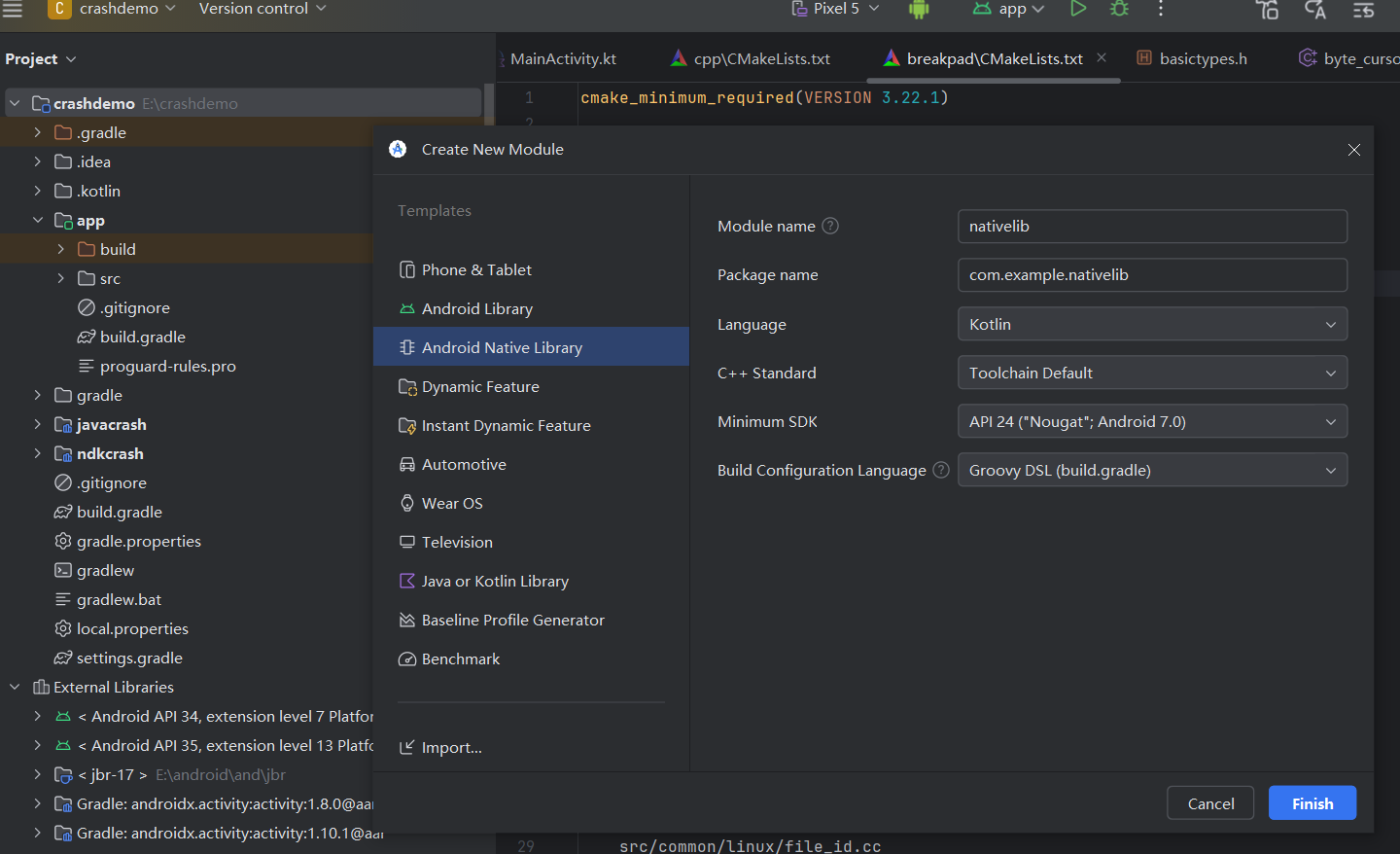Open the crashdemo project dropdown
Image resolution: width=1400 pixels, height=854 pixels.
pyautogui.click(x=113, y=9)
